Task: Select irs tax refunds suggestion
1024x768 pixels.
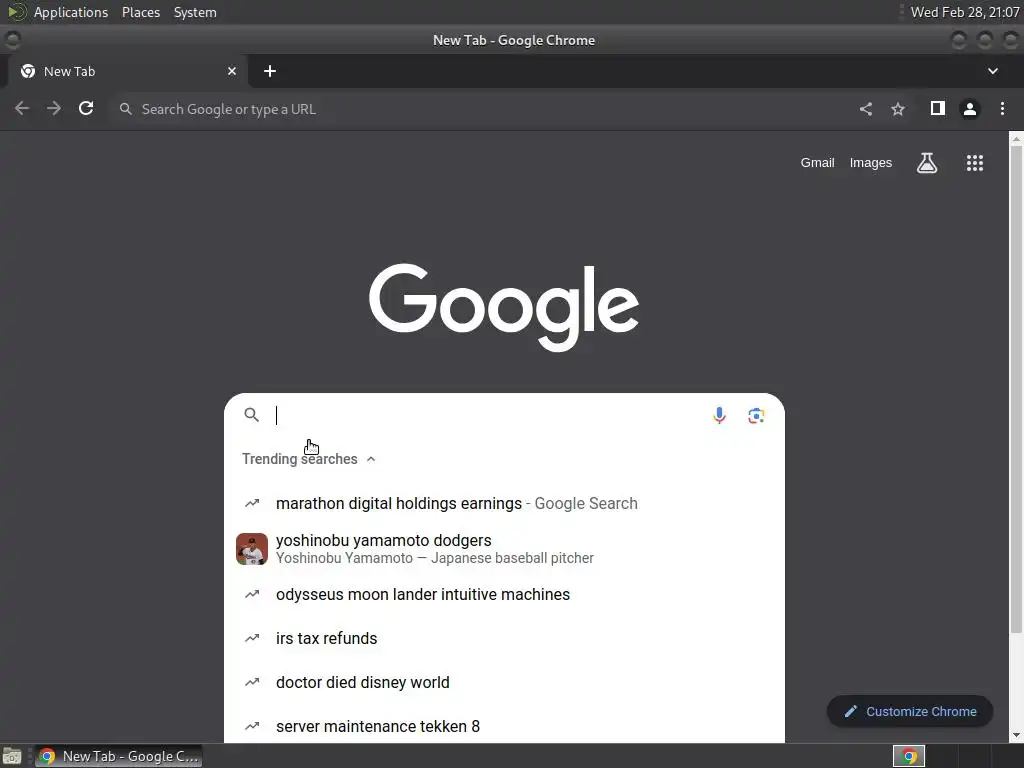Action: tap(504, 638)
